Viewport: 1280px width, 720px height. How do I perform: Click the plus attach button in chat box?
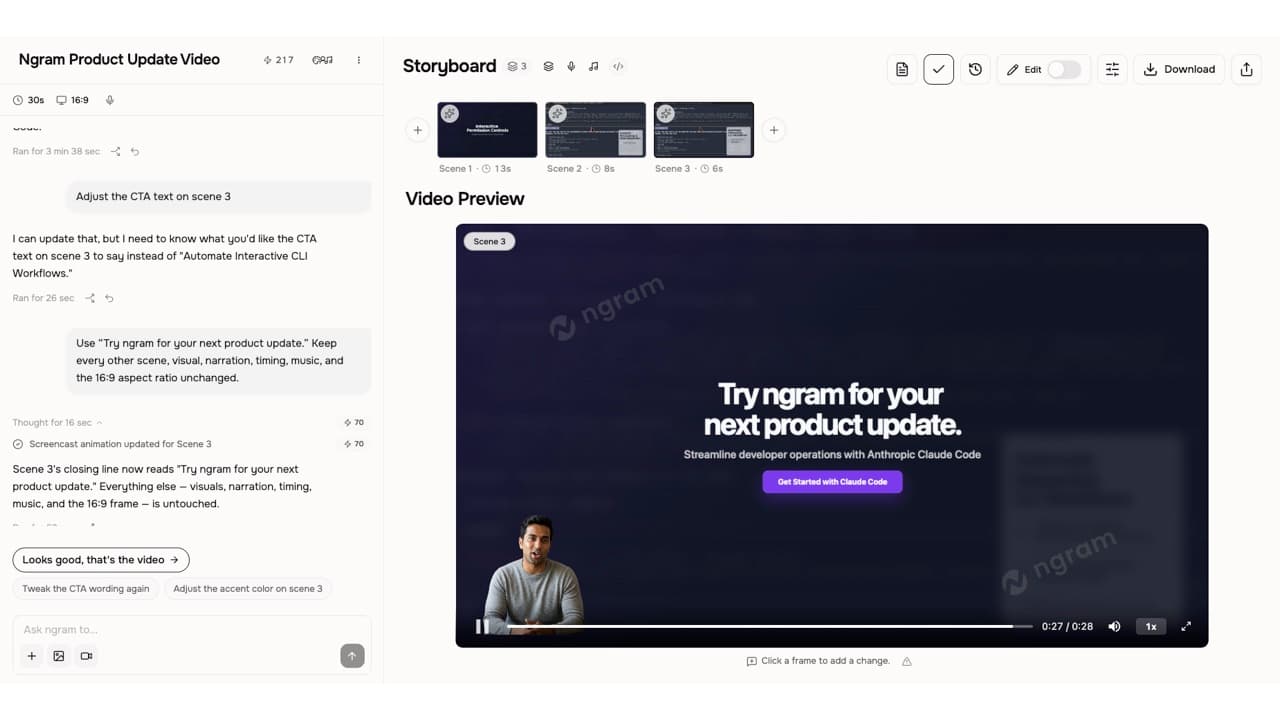point(31,656)
